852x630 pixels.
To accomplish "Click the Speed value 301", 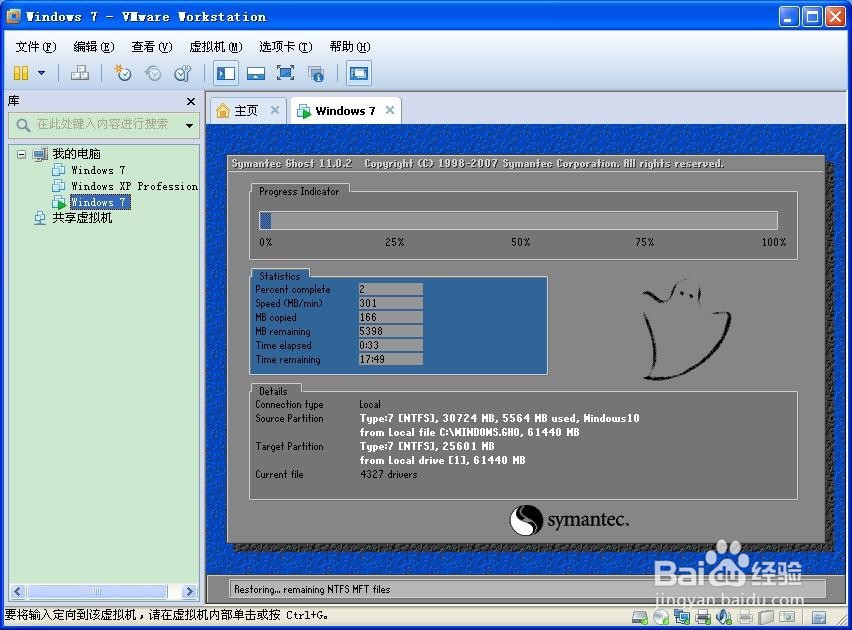I will (x=390, y=303).
